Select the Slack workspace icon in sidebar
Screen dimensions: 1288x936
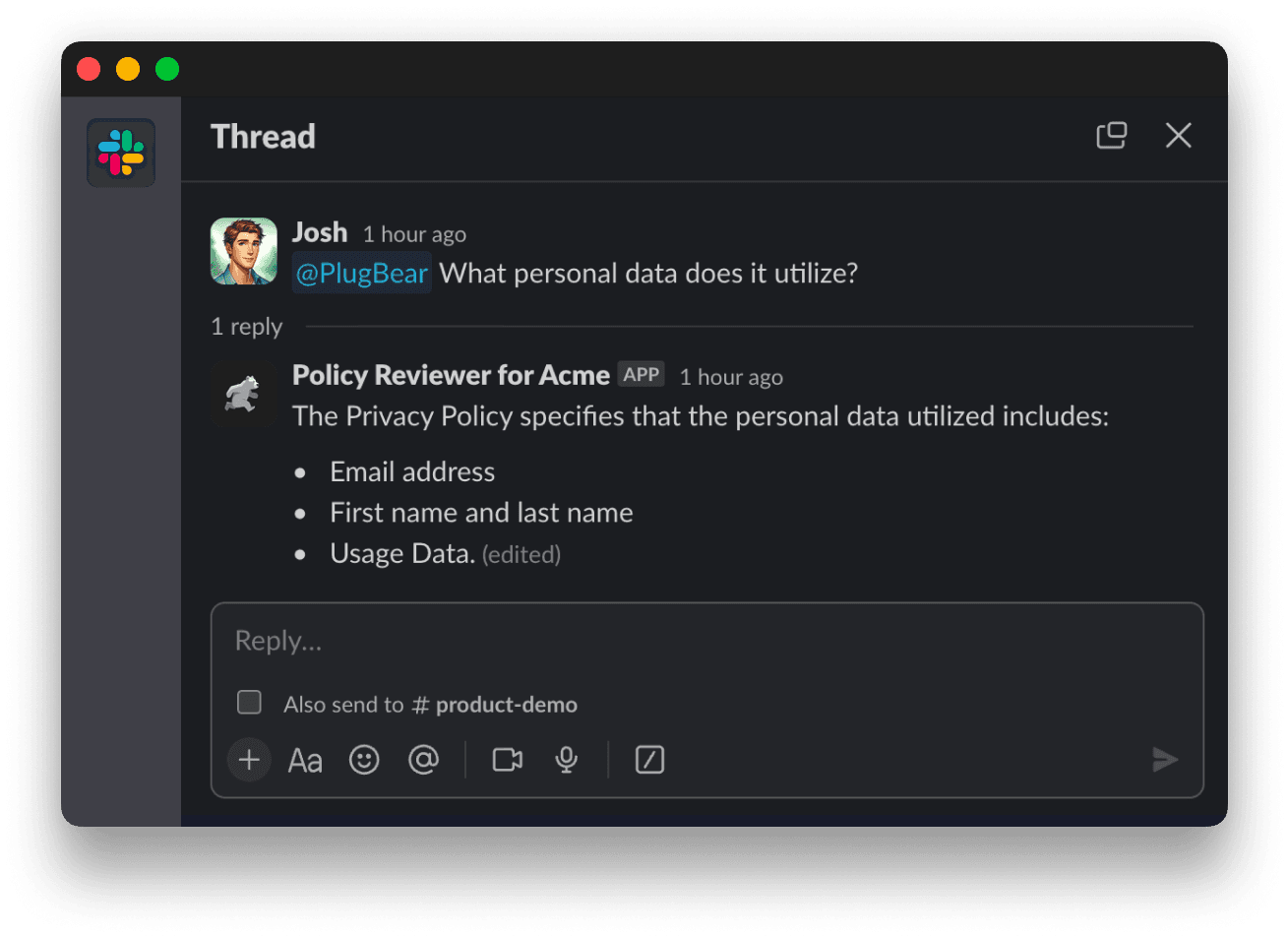click(120, 153)
